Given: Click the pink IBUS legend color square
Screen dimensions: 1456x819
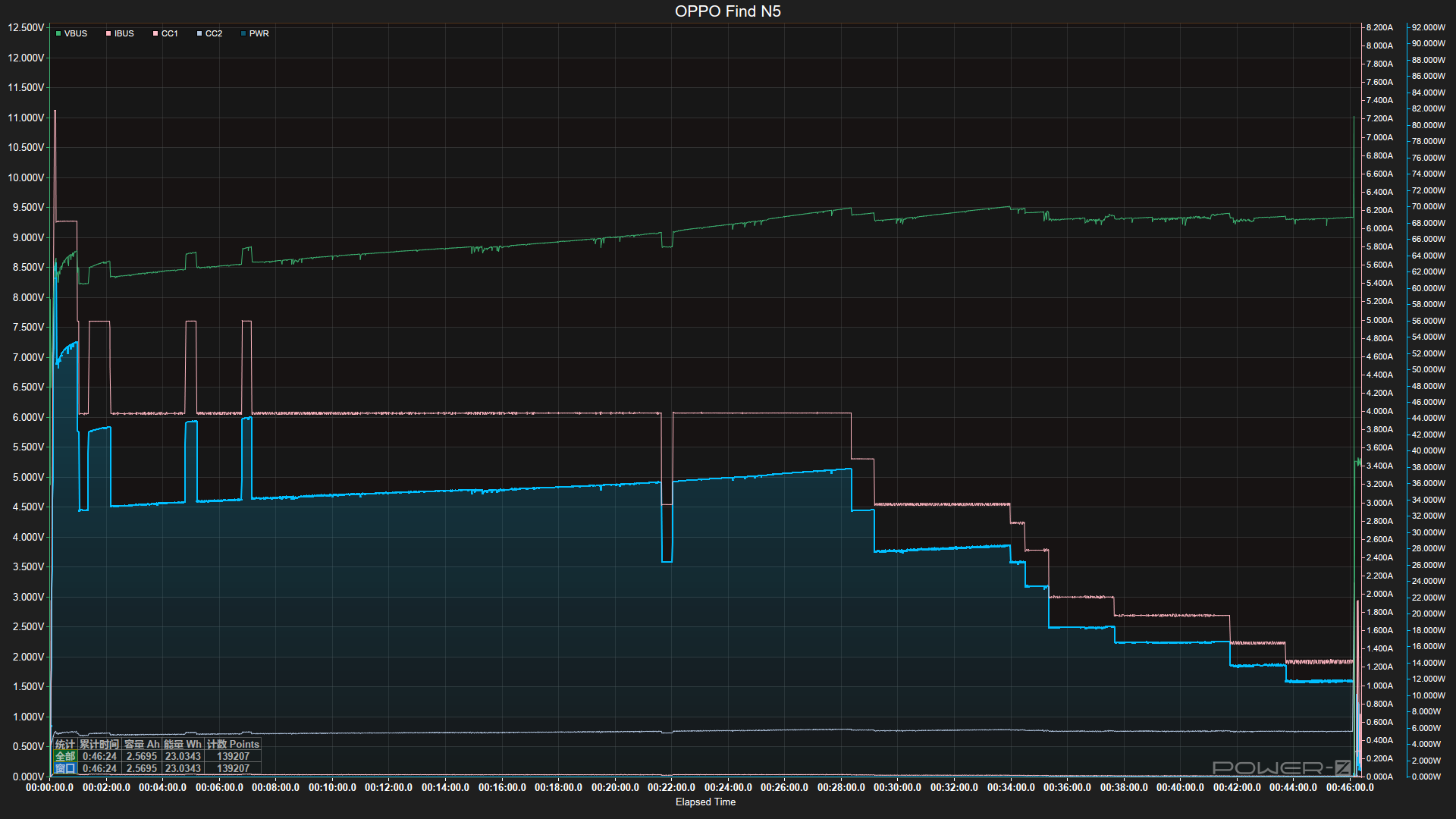Looking at the screenshot, I should tap(108, 33).
